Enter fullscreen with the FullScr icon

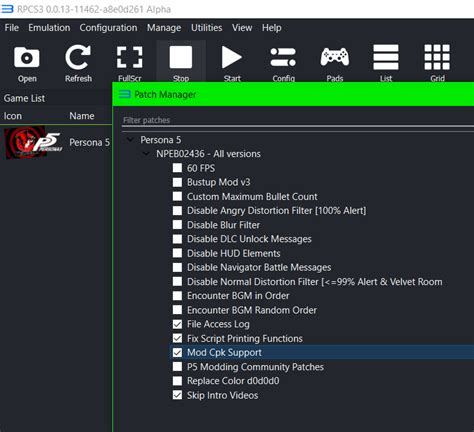pos(129,57)
